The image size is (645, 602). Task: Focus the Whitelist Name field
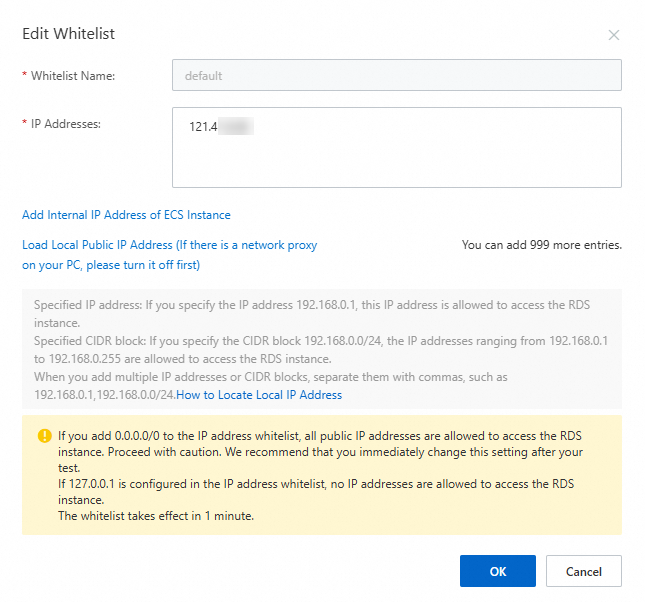point(396,75)
